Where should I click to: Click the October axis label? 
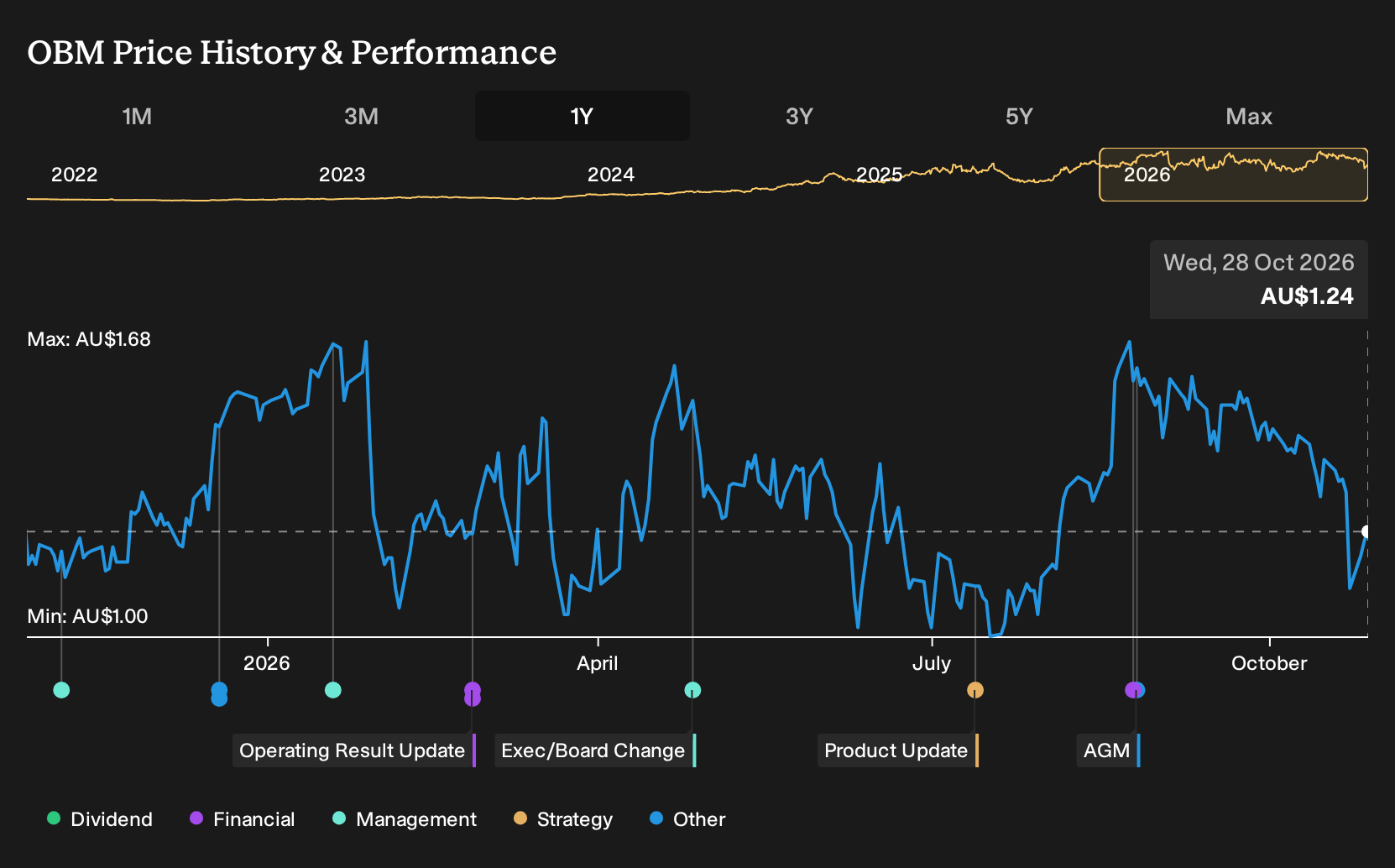pos(1269,663)
